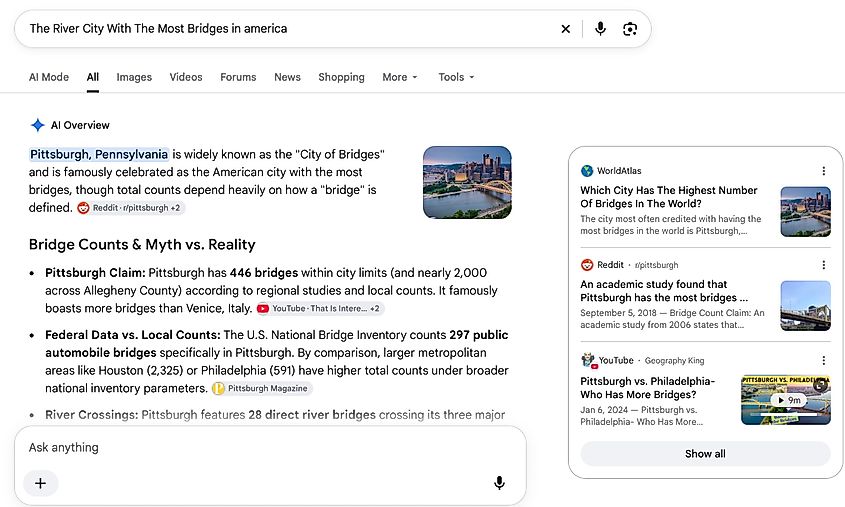Image resolution: width=845 pixels, height=507 pixels.
Task: Switch to the Forums tab
Action: pos(238,77)
